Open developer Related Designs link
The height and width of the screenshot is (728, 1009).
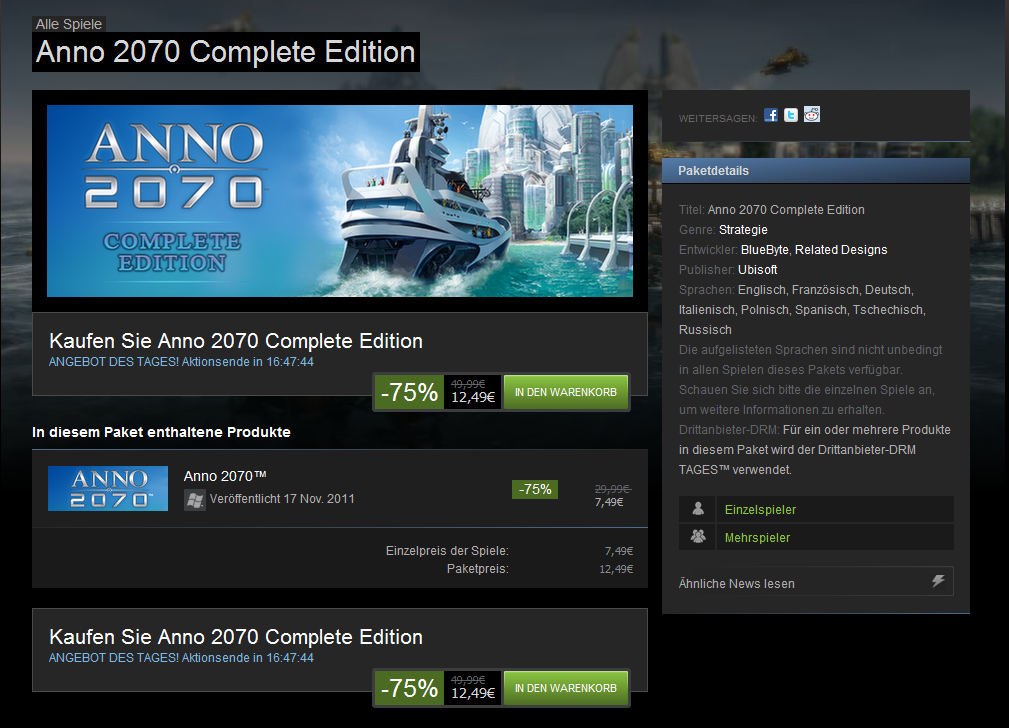pos(841,250)
